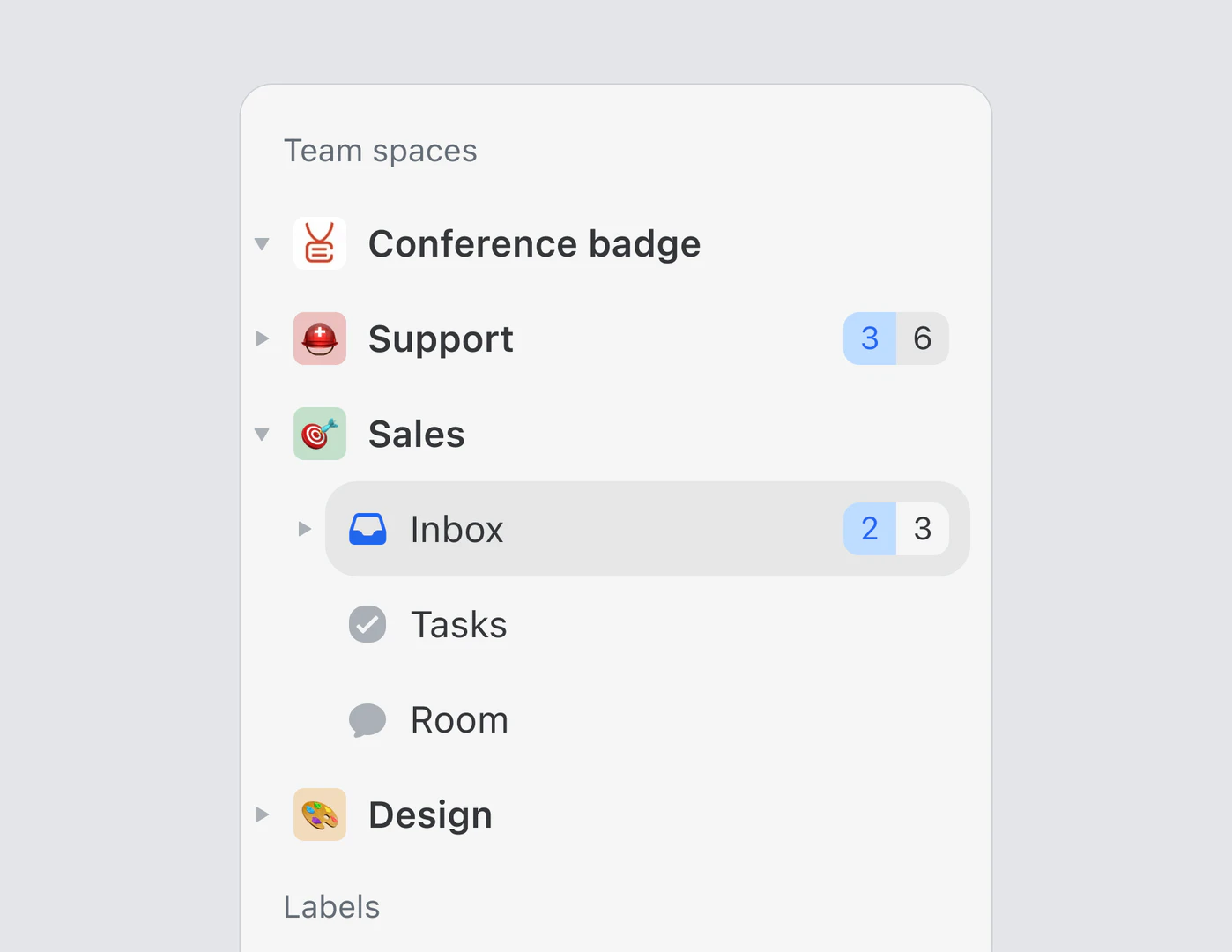Image resolution: width=1232 pixels, height=952 pixels.
Task: Click the Conference badge space icon
Action: [x=320, y=243]
